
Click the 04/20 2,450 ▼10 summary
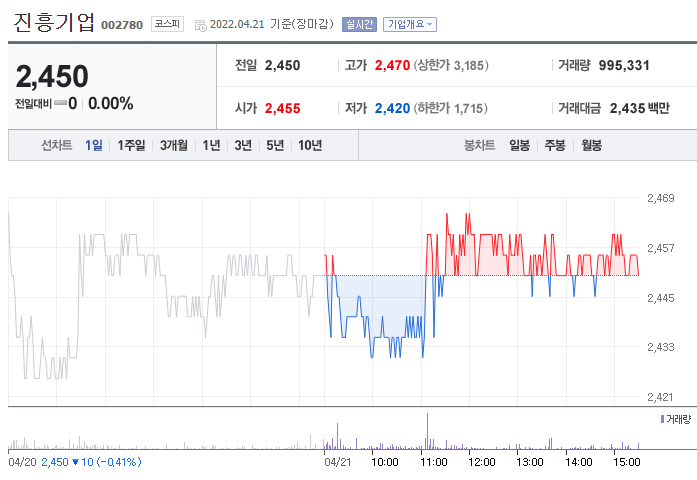75,462
